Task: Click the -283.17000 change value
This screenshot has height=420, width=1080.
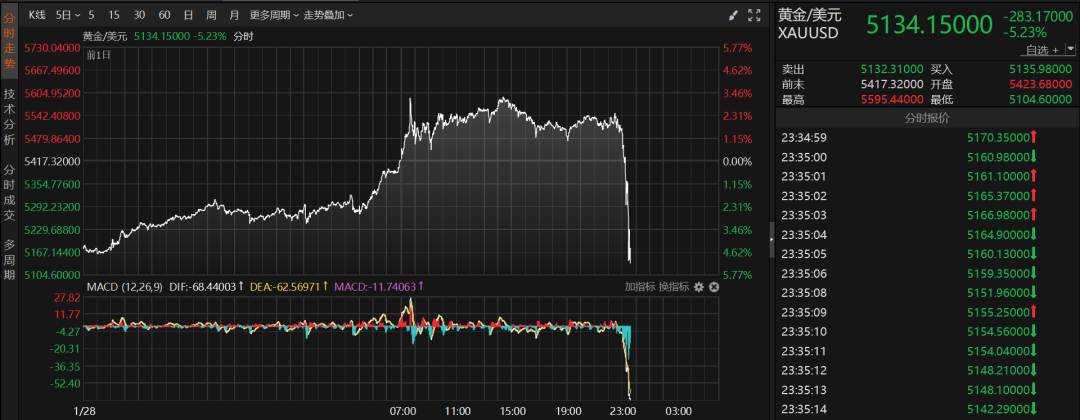Action: click(1037, 17)
